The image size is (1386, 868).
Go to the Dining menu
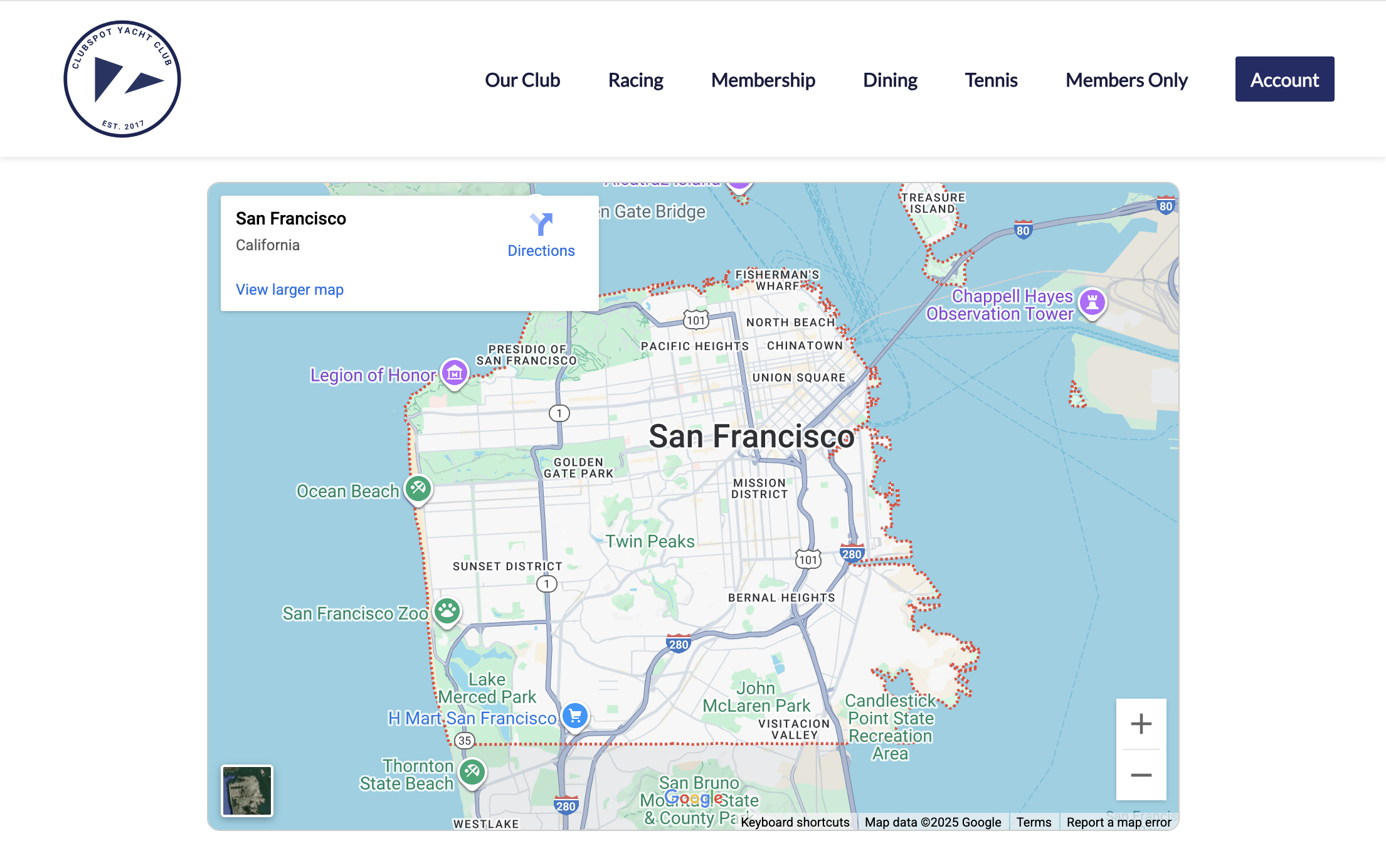coord(890,80)
